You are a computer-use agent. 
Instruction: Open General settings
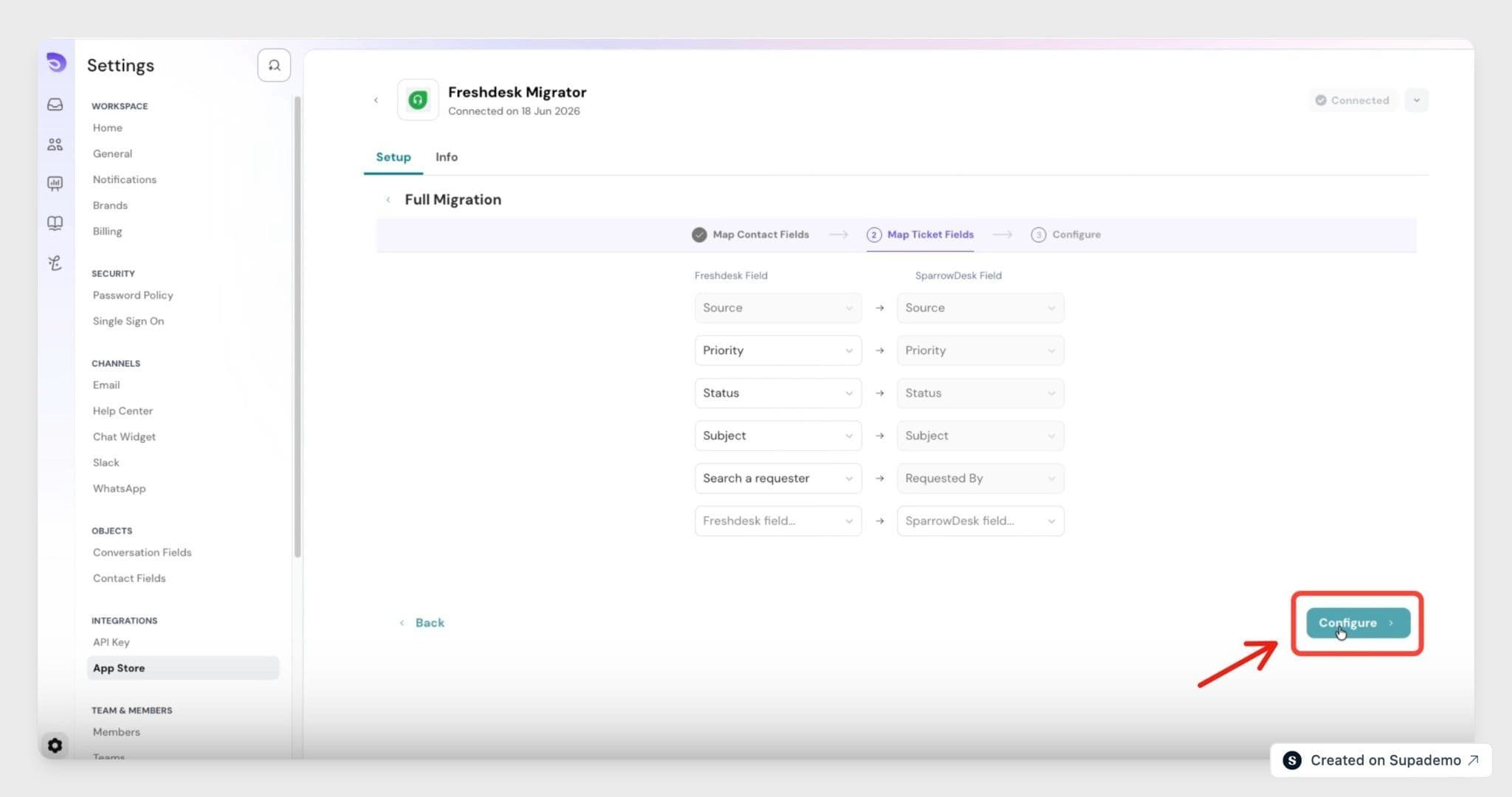112,153
